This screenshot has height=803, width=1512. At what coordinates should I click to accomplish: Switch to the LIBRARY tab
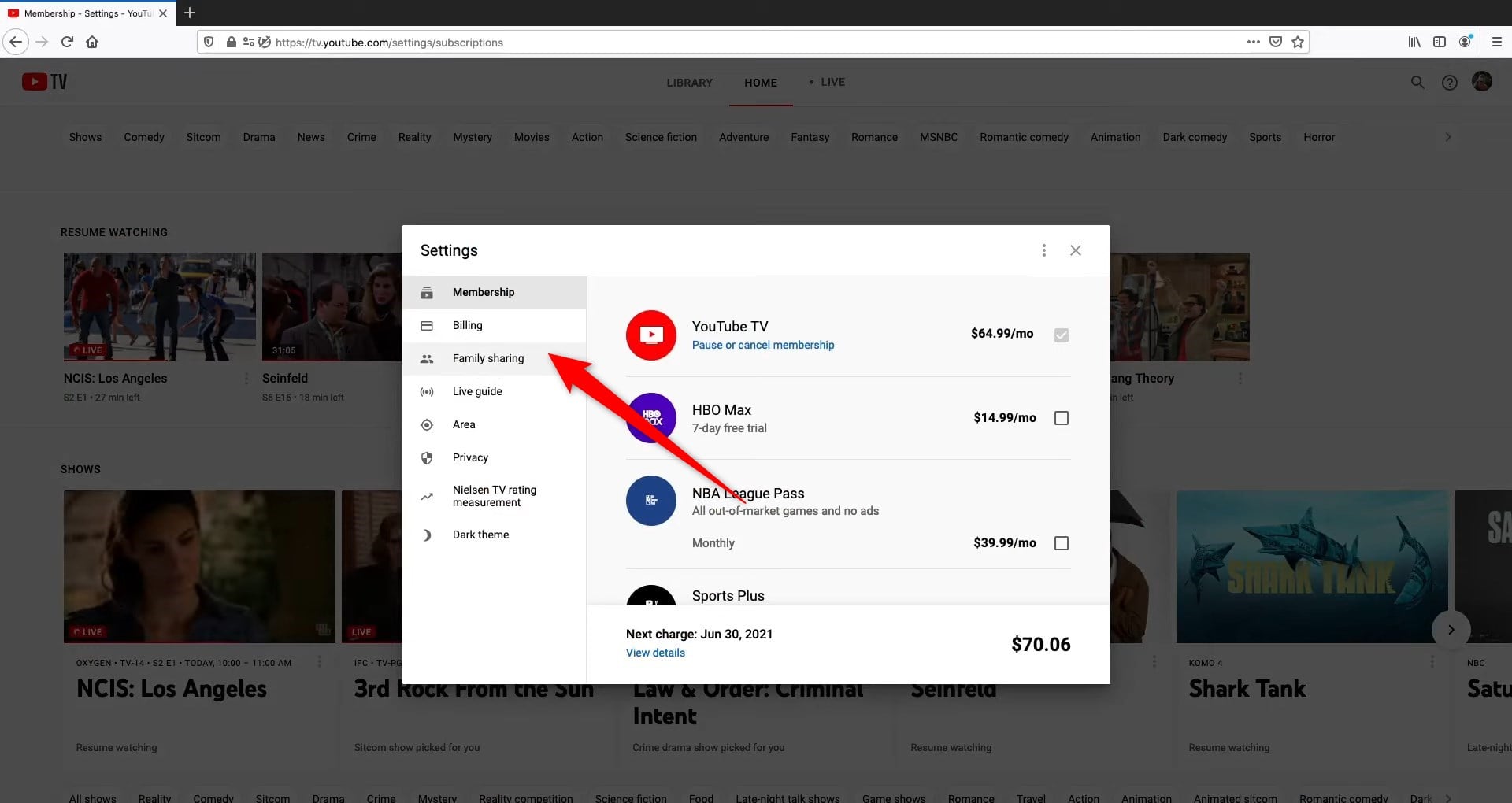(689, 82)
